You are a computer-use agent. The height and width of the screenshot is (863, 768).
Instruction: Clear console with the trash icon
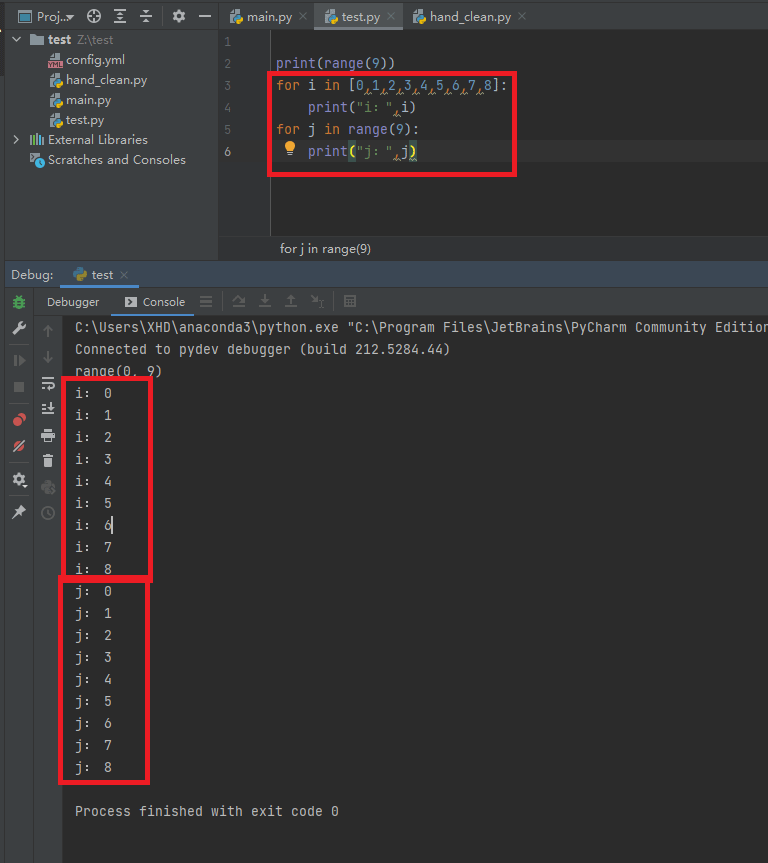48,460
